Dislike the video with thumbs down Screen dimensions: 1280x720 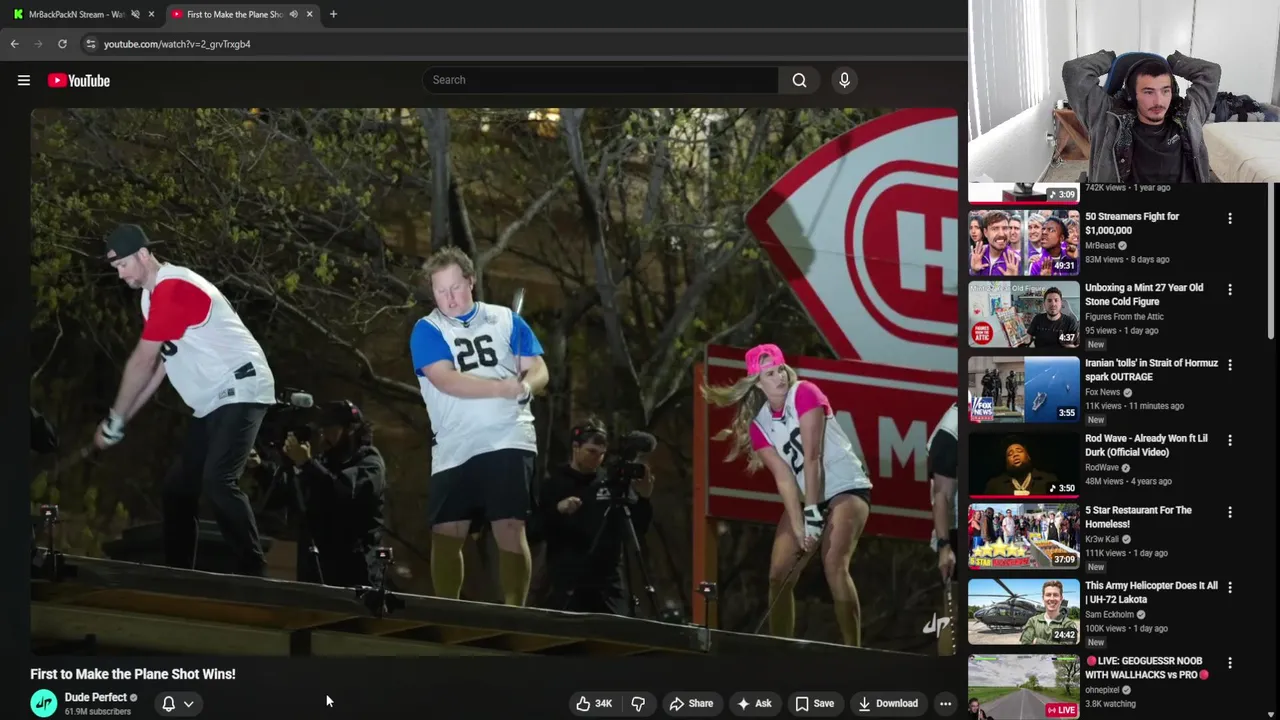pos(638,704)
